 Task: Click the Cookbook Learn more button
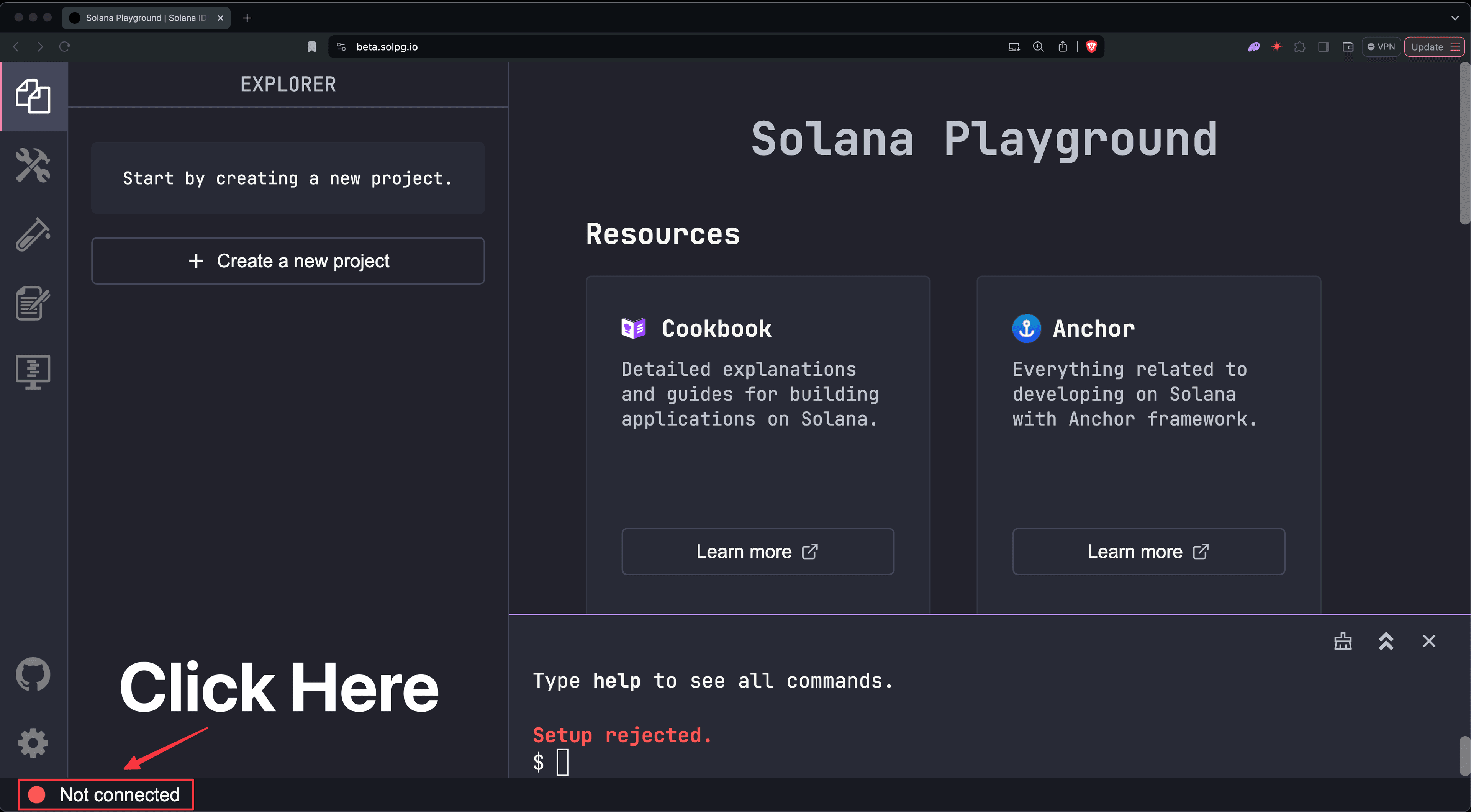(756, 551)
